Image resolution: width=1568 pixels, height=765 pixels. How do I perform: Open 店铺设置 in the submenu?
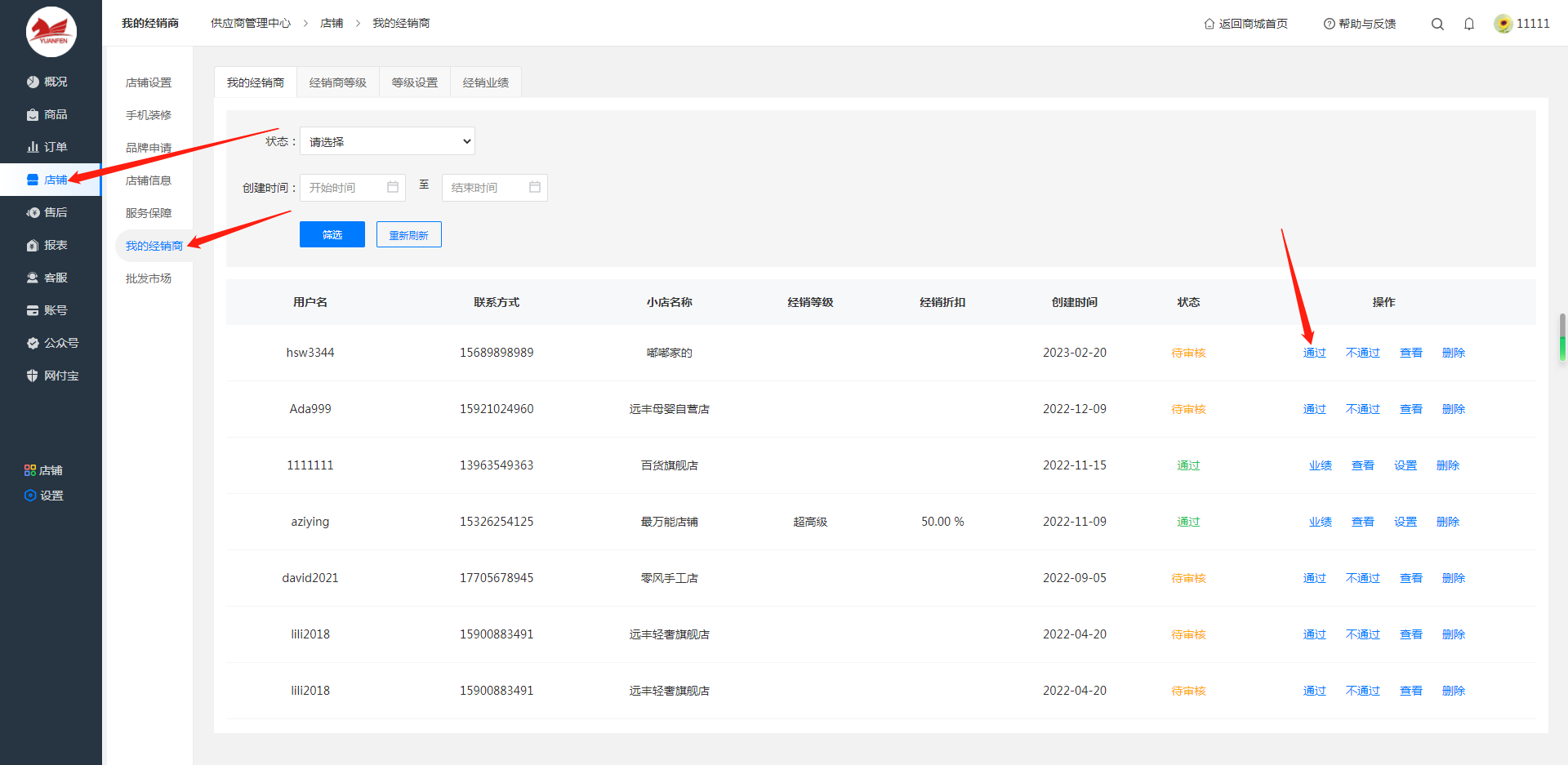[x=149, y=82]
